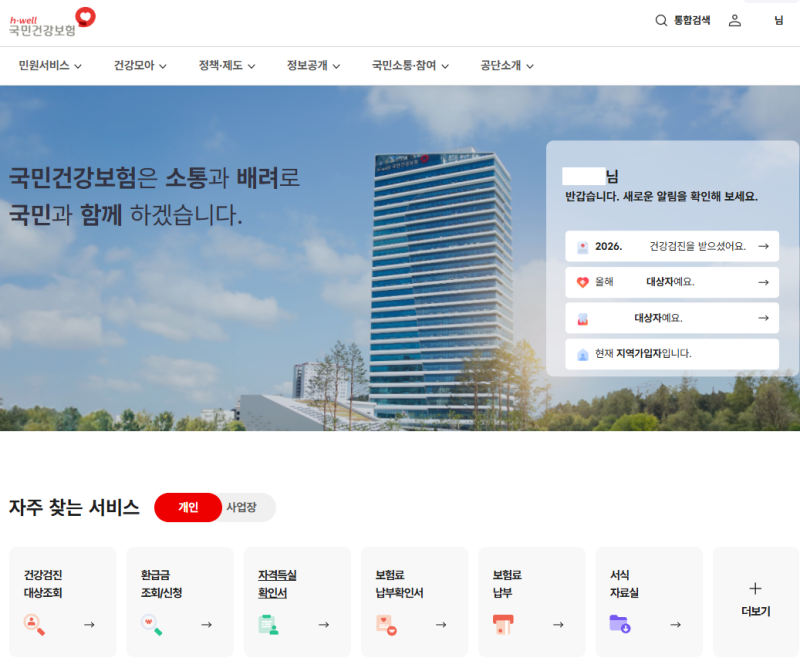This screenshot has height=661, width=800.
Task: Click arrow in 환급금 조회/신청 card
Action: (x=207, y=625)
